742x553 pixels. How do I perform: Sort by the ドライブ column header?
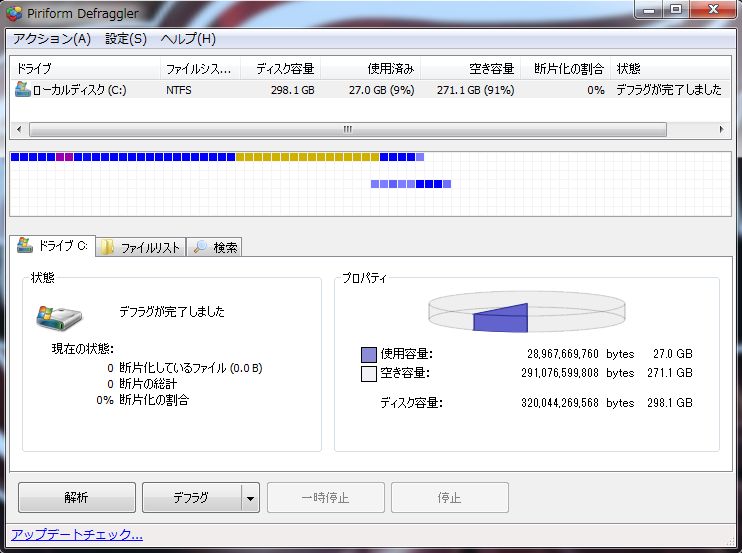click(86, 69)
